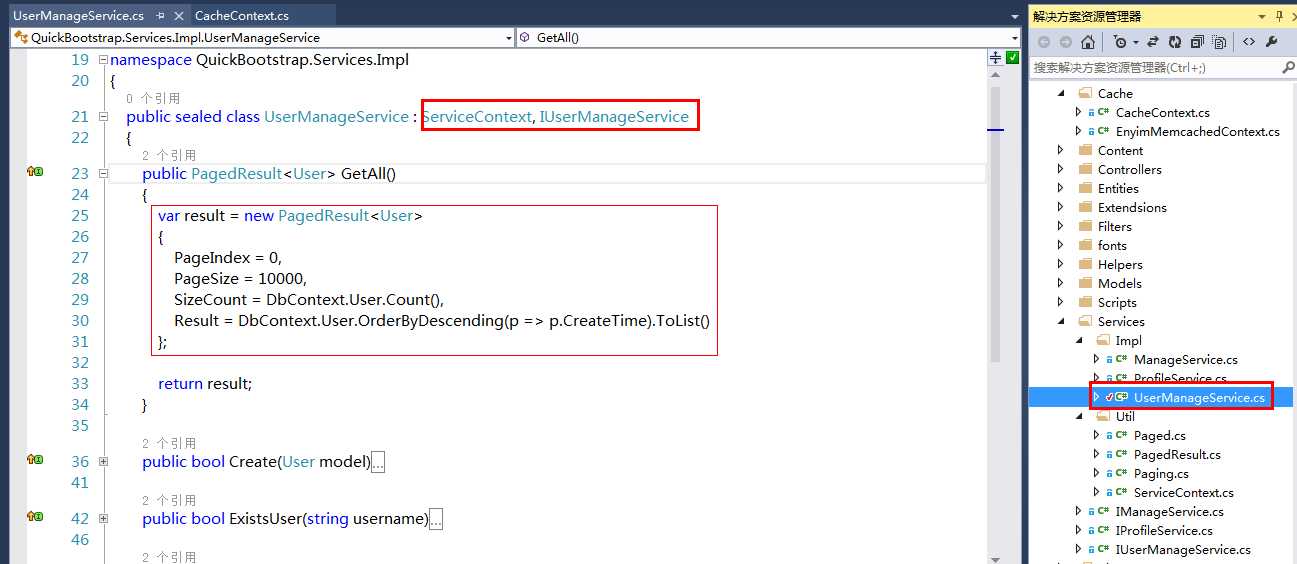
Task: Select the fonts folder
Action: pos(1112,245)
